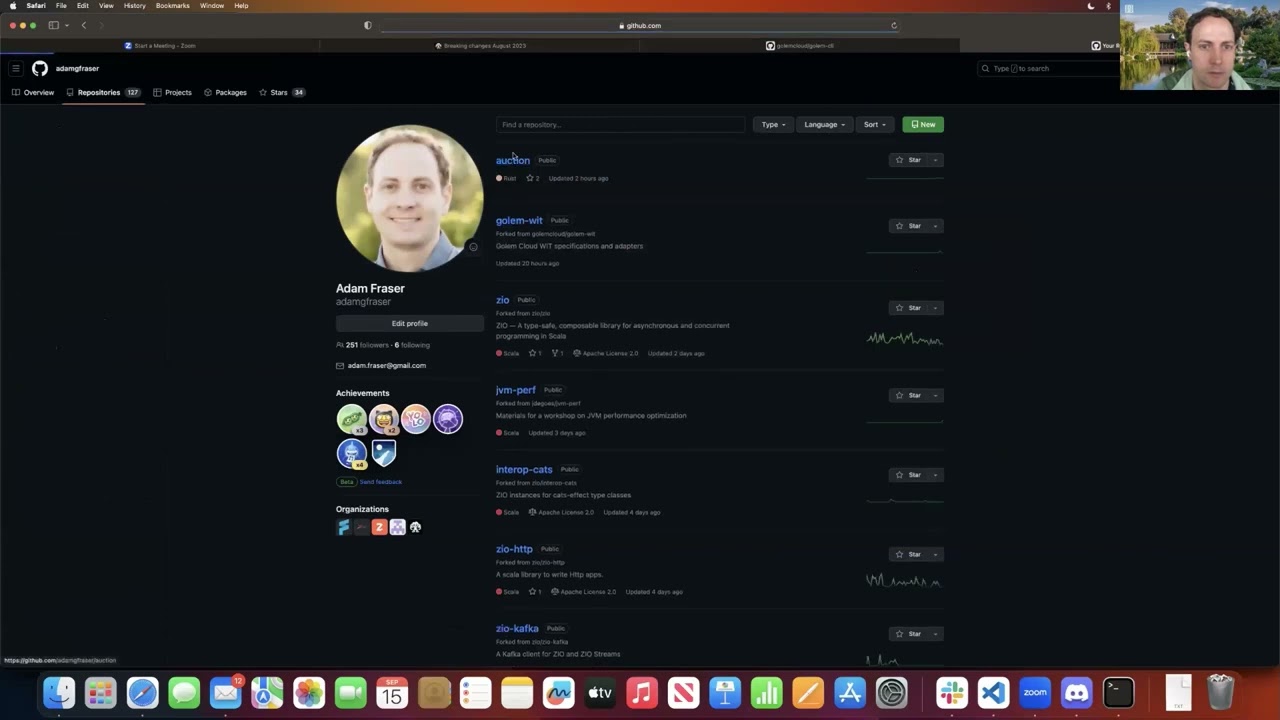Open the Sort dropdown

(x=875, y=125)
